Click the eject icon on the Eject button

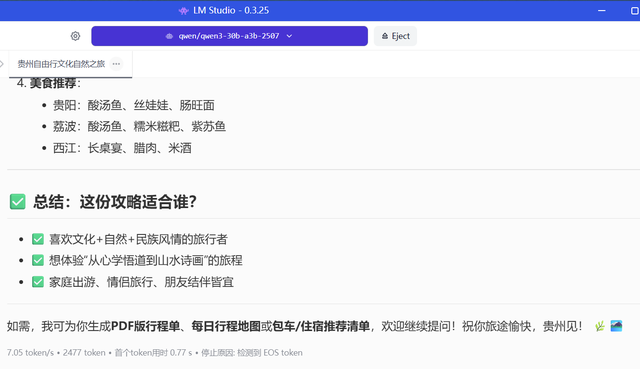coord(385,36)
